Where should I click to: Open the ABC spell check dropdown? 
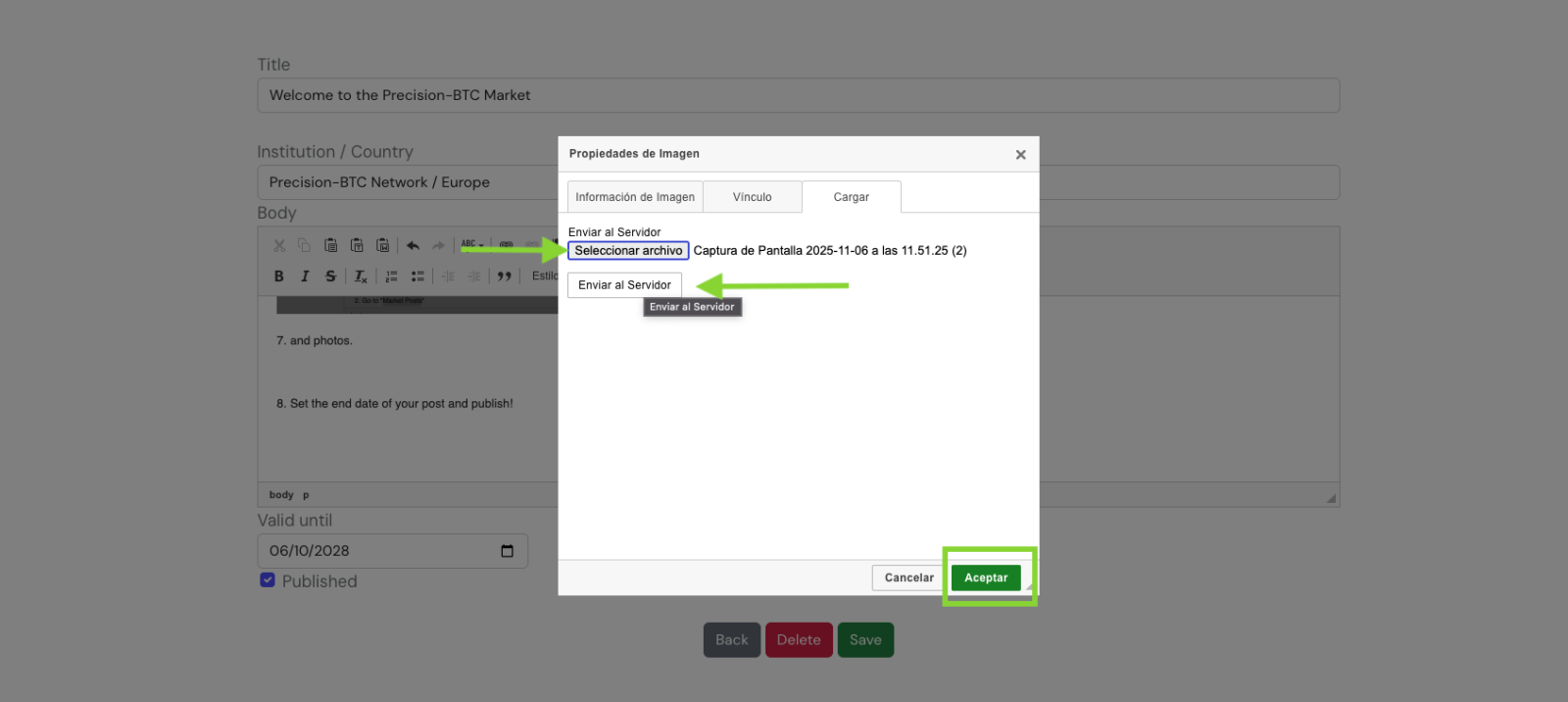coord(472,245)
